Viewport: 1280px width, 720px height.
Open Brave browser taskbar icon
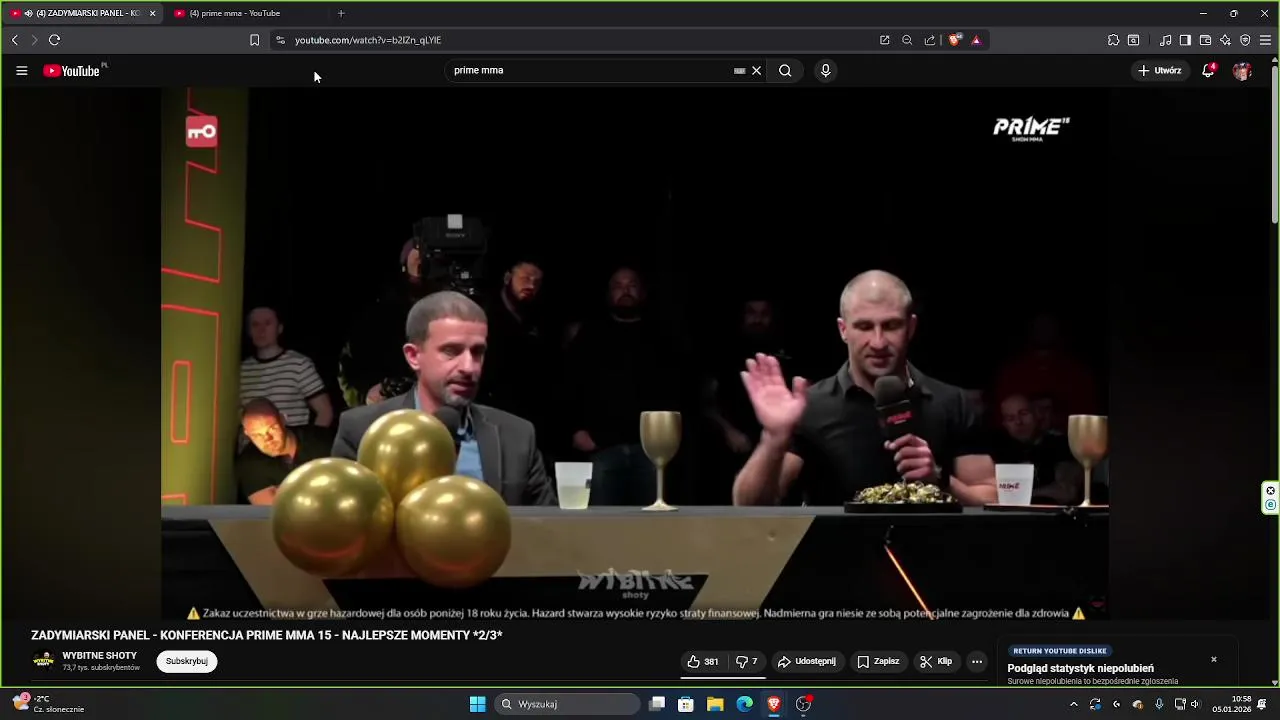[774, 704]
